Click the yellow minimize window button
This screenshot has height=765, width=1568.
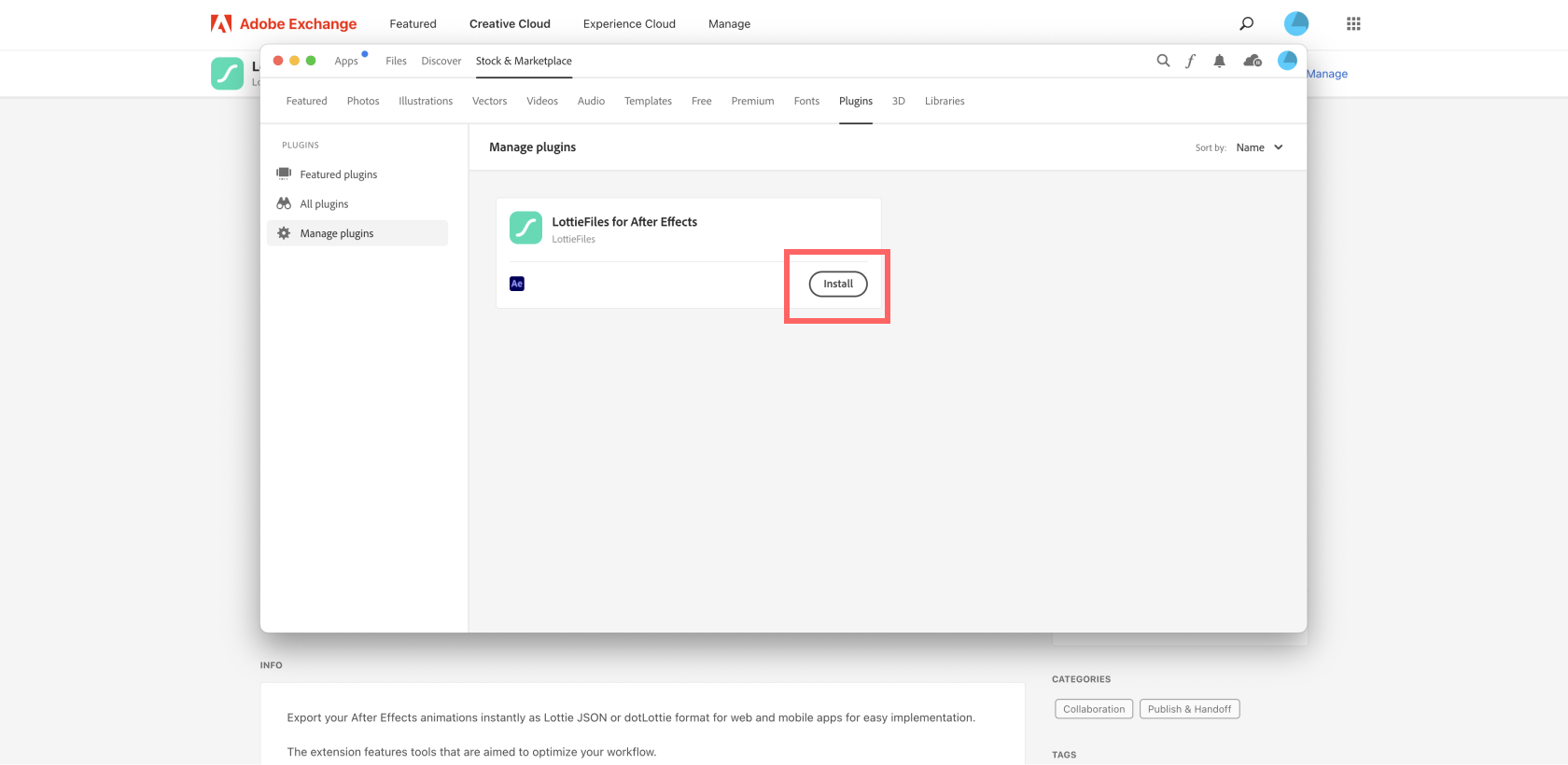pyautogui.click(x=295, y=61)
